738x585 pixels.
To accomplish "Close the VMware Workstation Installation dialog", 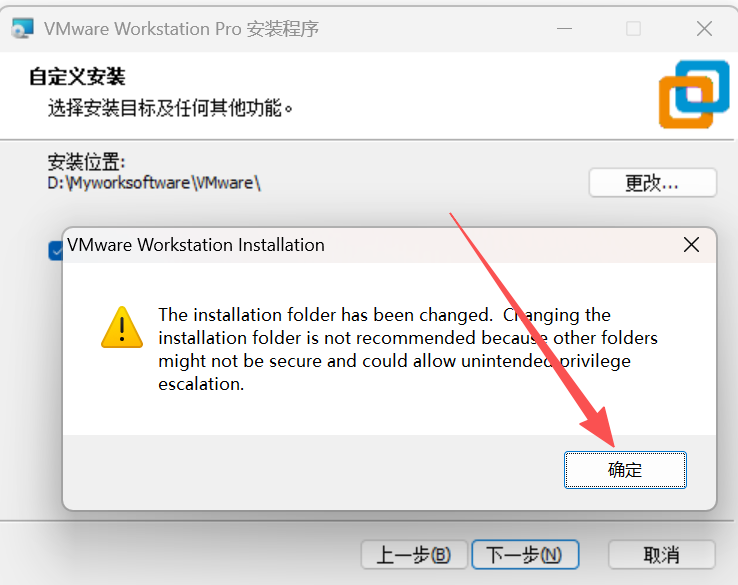I will (691, 245).
